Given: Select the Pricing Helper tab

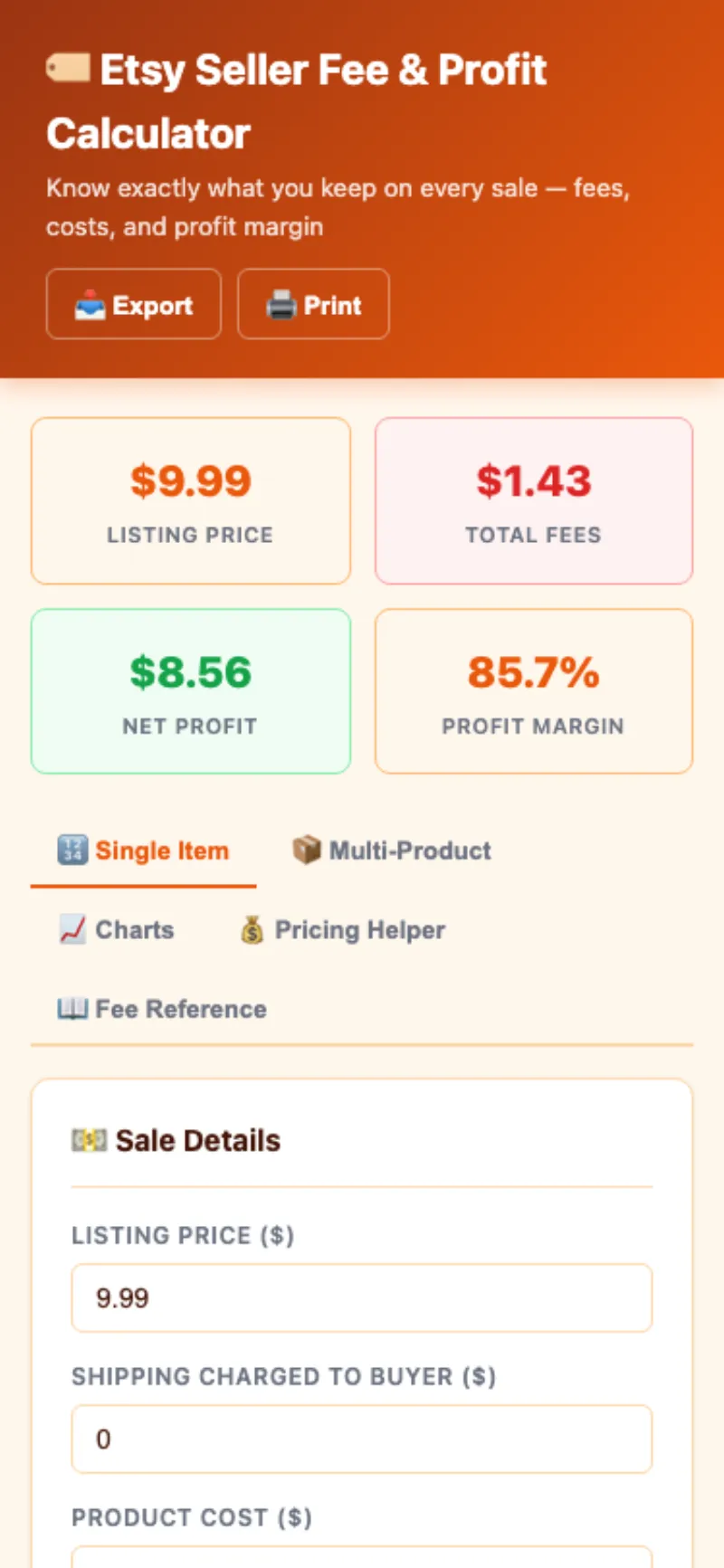Looking at the screenshot, I should pos(342,929).
